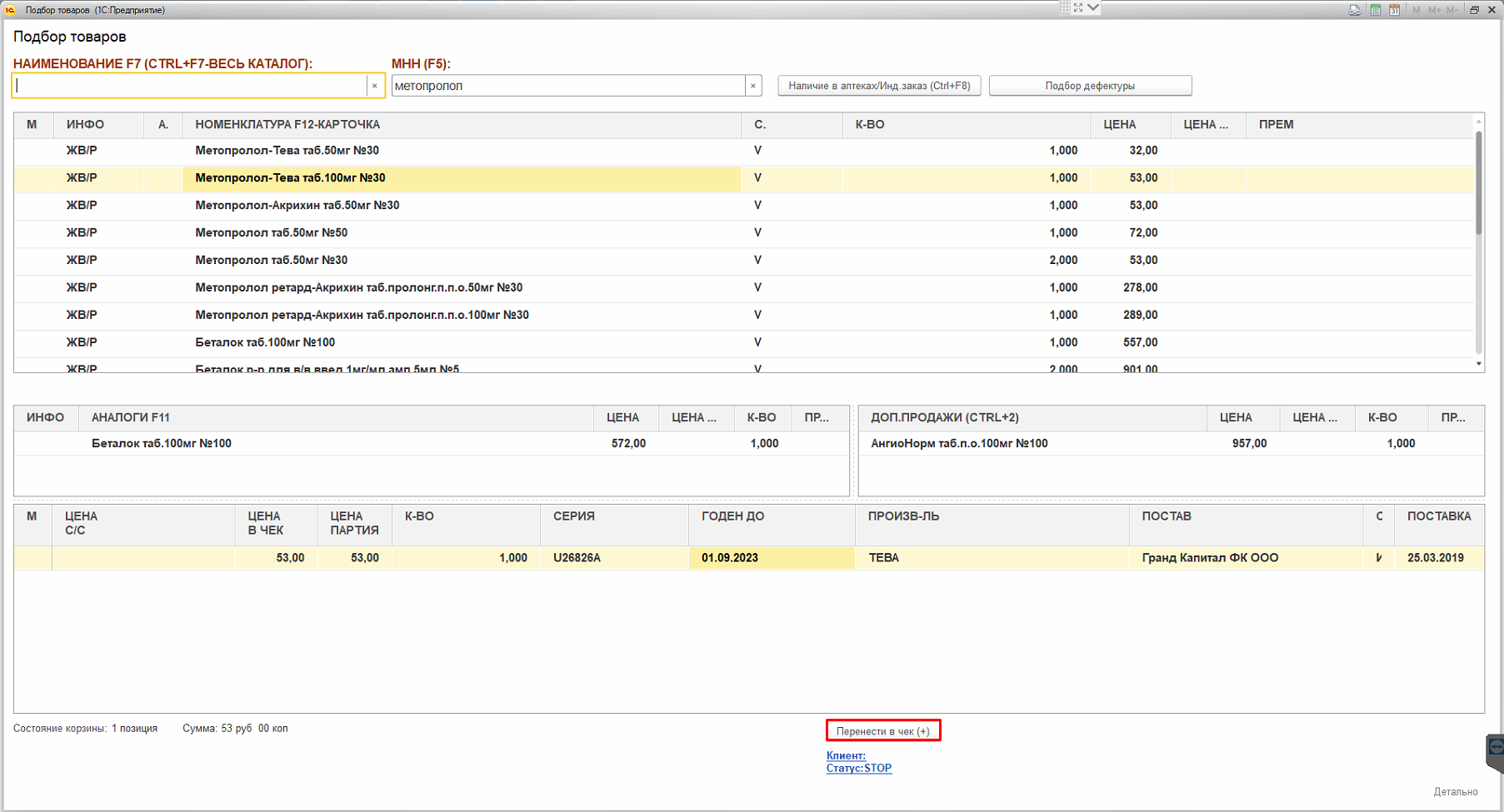Click the M+ memory button
Viewport: 1504px width, 812px height.
(1434, 10)
